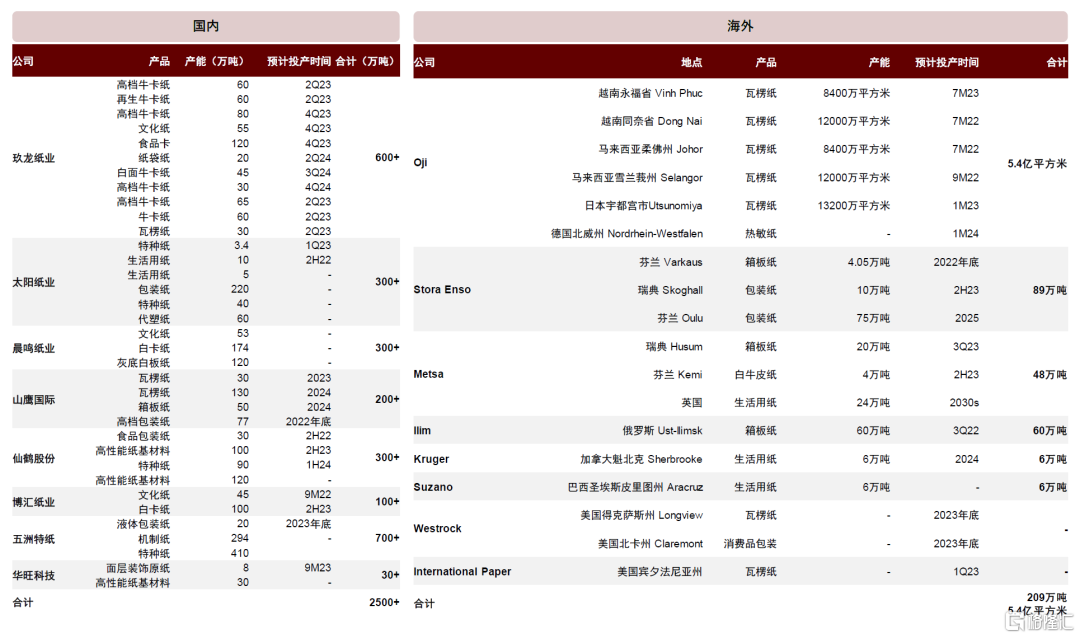Select location 俄罗斯 Ust-Ilimsk
Screen dimensions: 1080x638
coord(663,431)
